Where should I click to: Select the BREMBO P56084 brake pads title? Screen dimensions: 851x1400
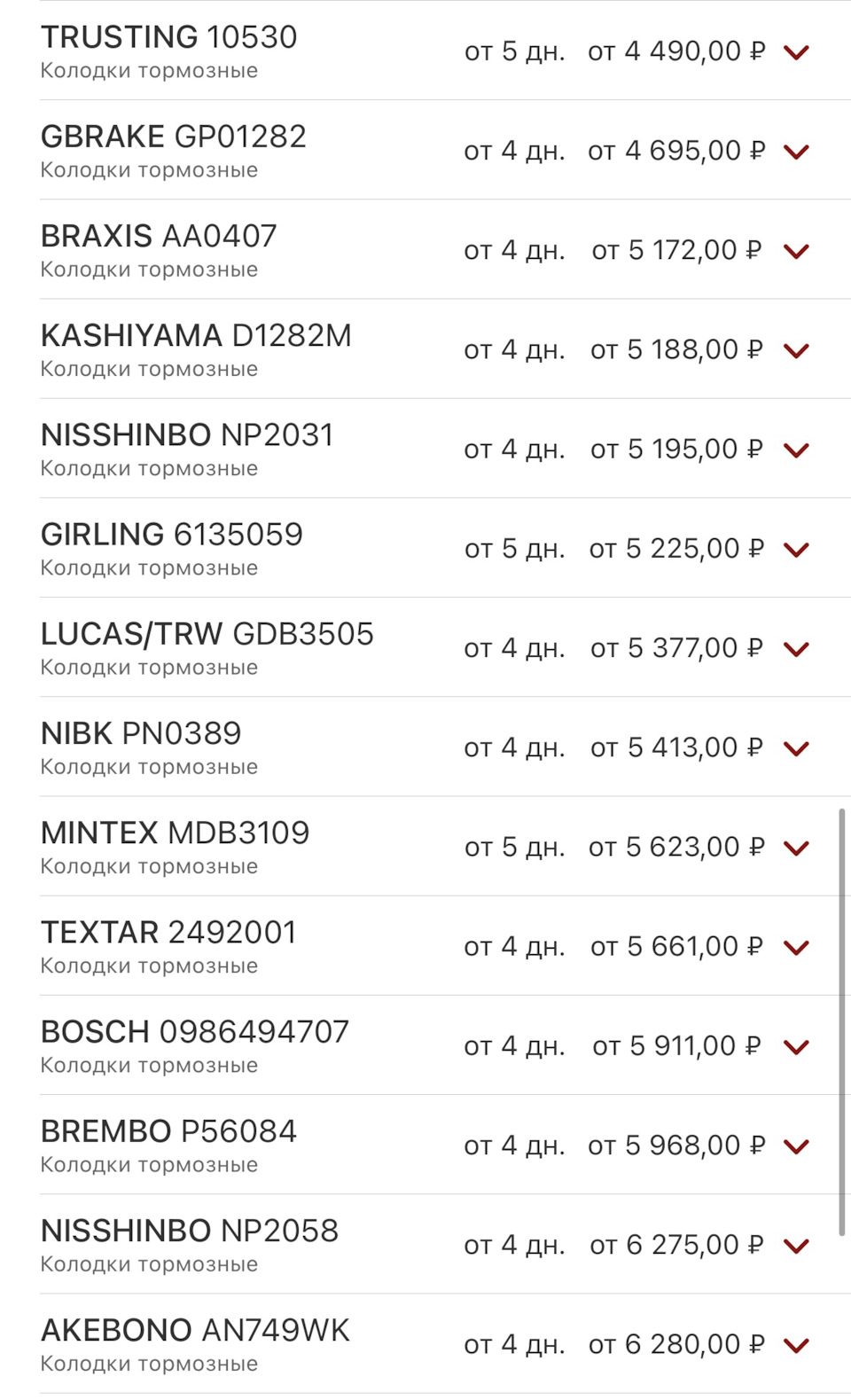tap(168, 1131)
